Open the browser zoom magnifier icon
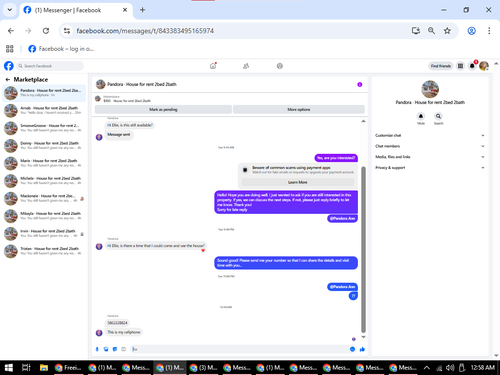This screenshot has width=500, height=375. [x=431, y=31]
